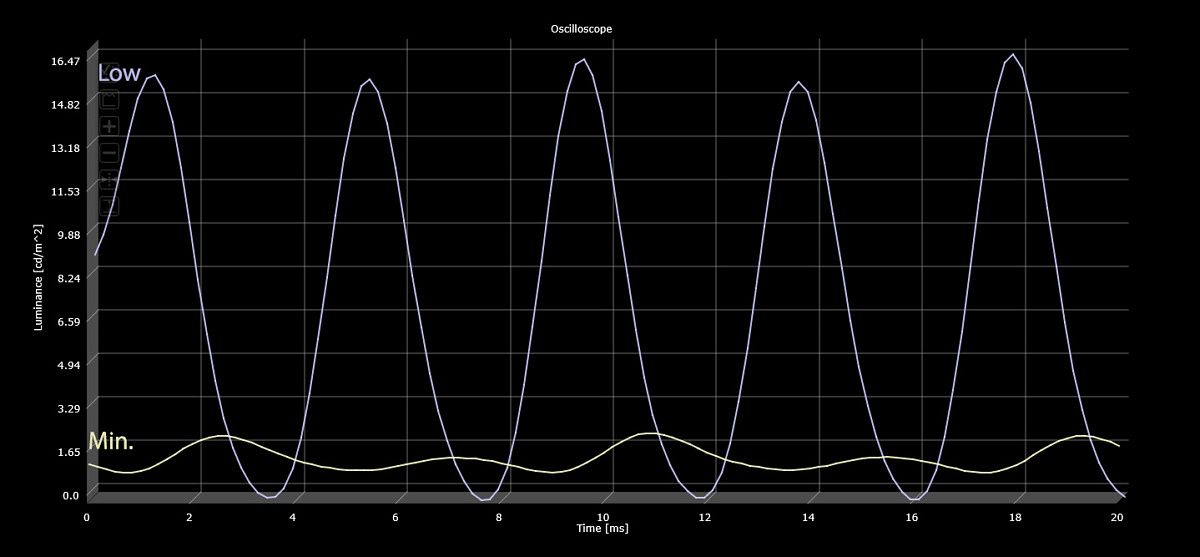Click the 4 tick on the time axis

(x=293, y=517)
